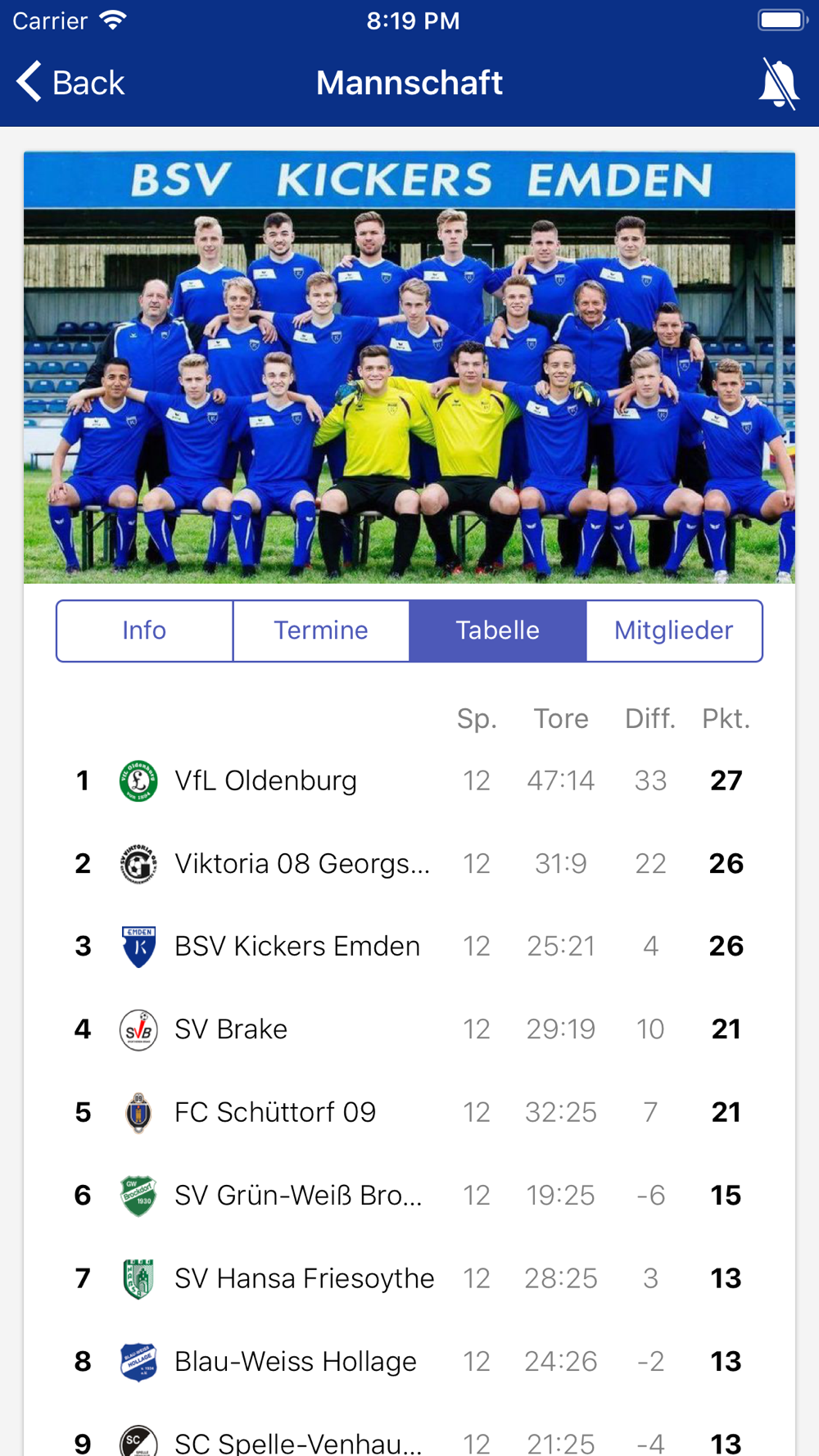Screen dimensions: 819x1456
Task: Tap the SV Hansa Friesoythe crest
Action: click(x=138, y=1278)
